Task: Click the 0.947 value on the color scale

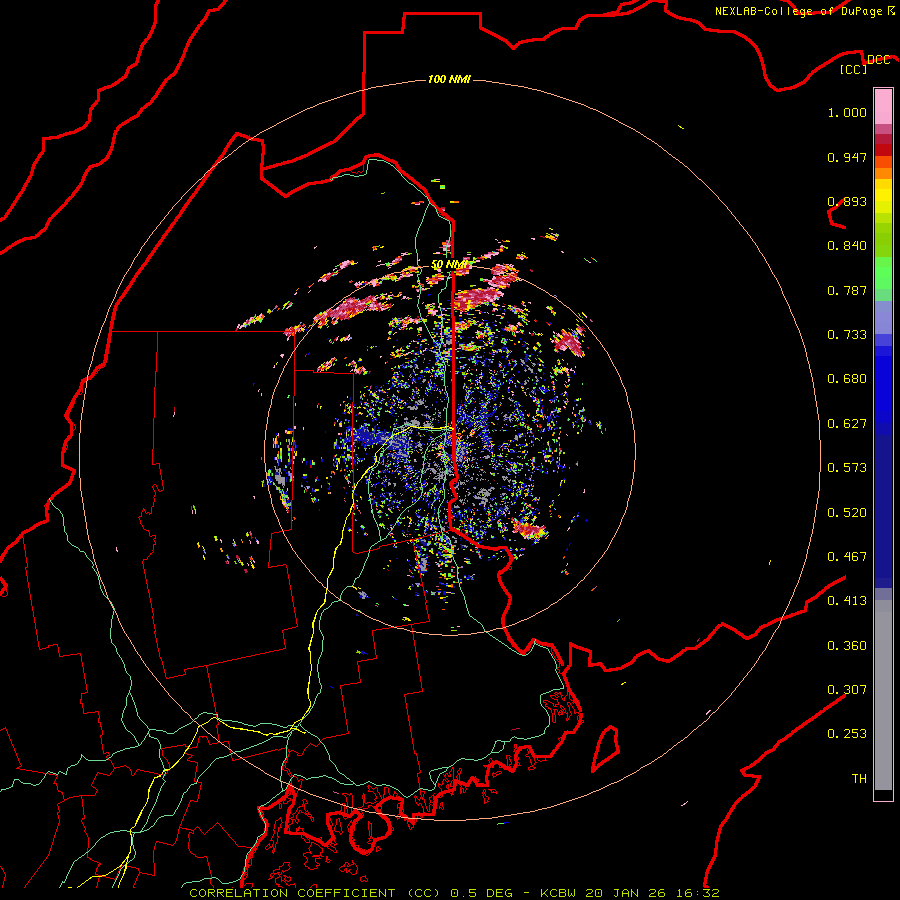Action: (847, 157)
